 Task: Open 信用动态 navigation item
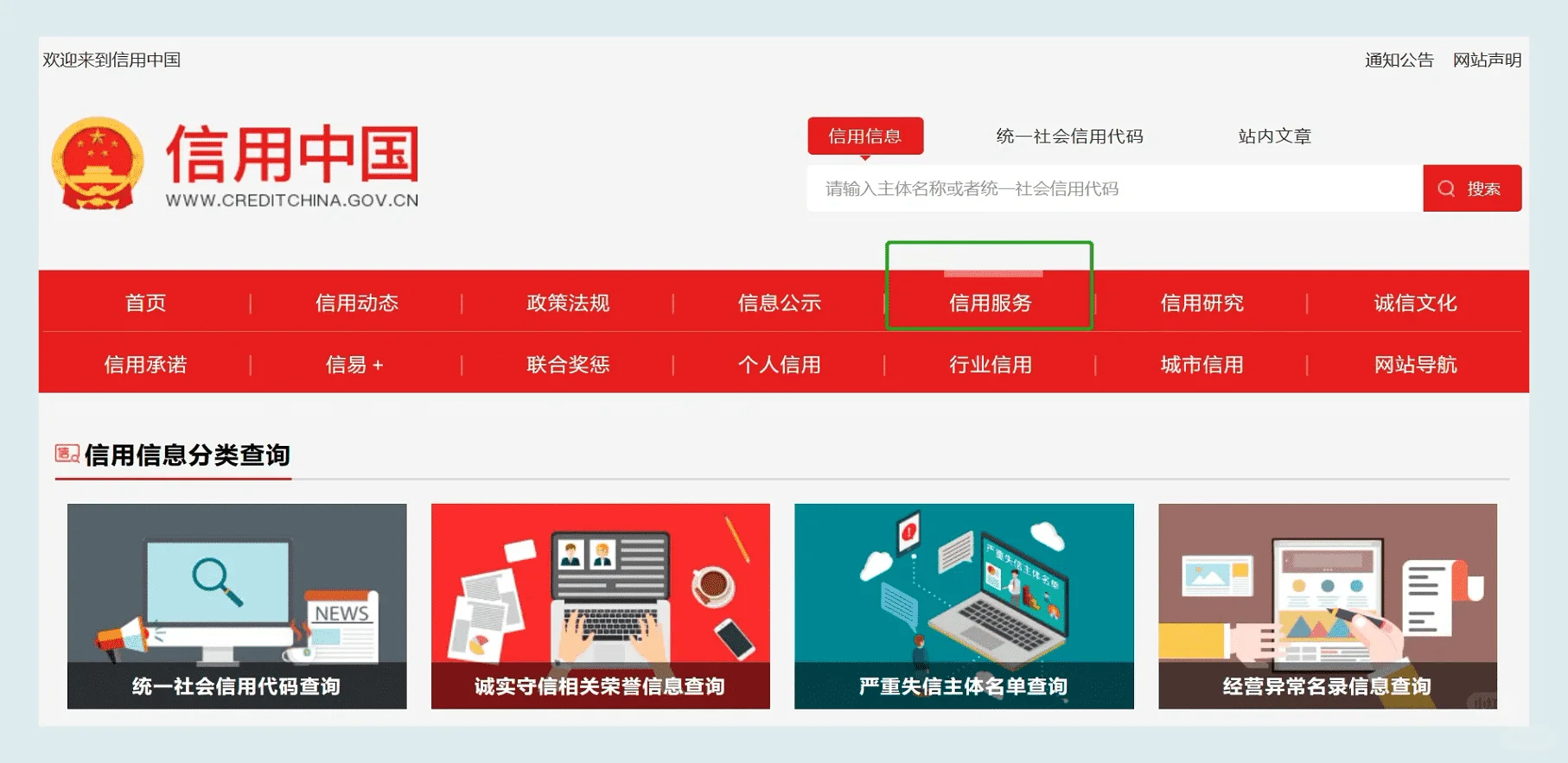[x=357, y=302]
